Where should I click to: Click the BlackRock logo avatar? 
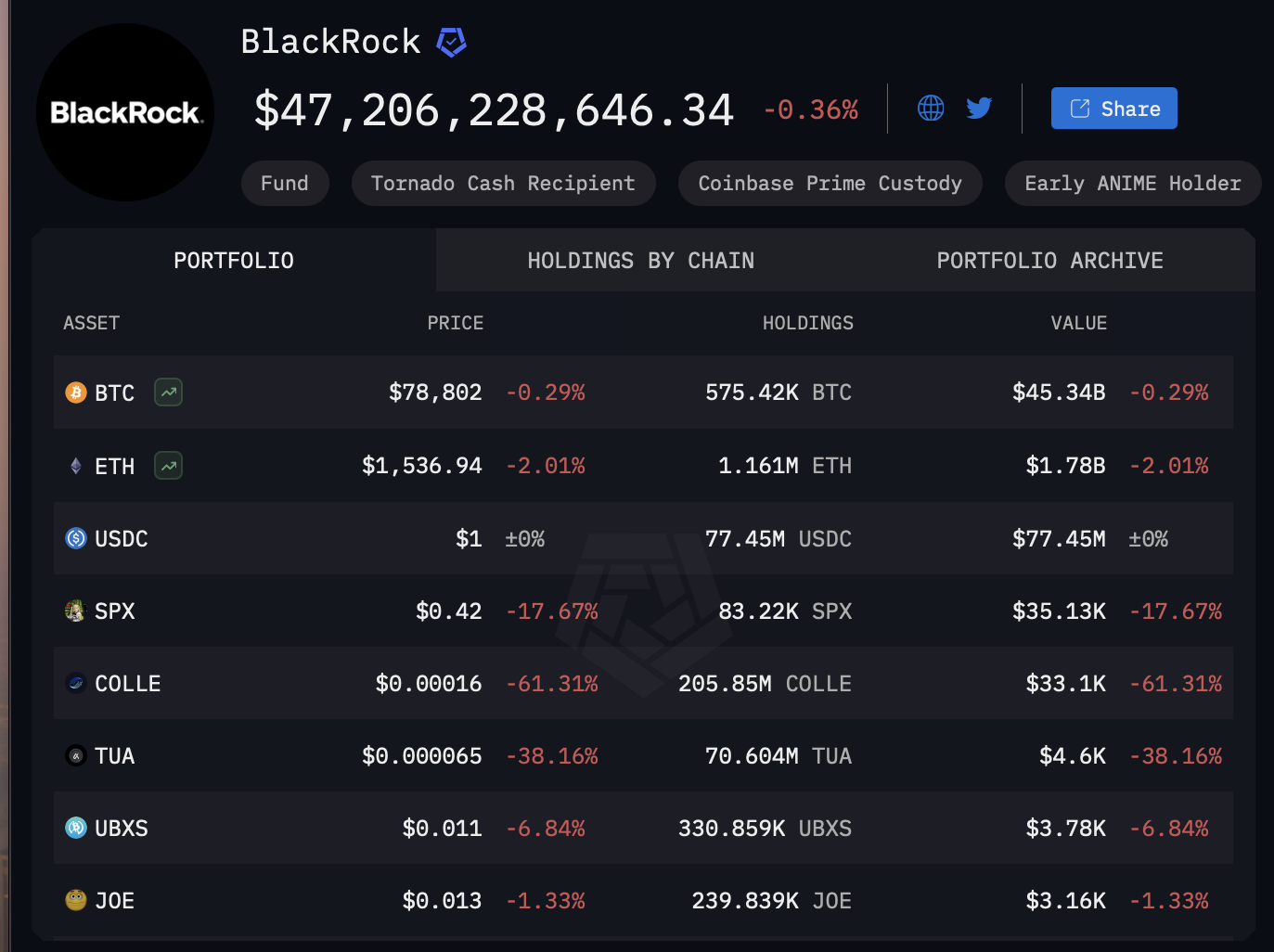pyautogui.click(x=125, y=112)
